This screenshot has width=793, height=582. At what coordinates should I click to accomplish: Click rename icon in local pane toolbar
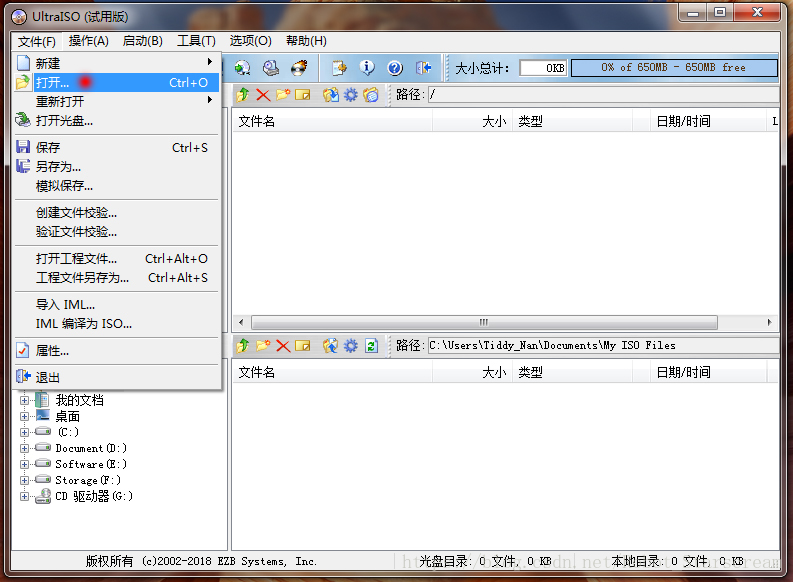click(302, 346)
